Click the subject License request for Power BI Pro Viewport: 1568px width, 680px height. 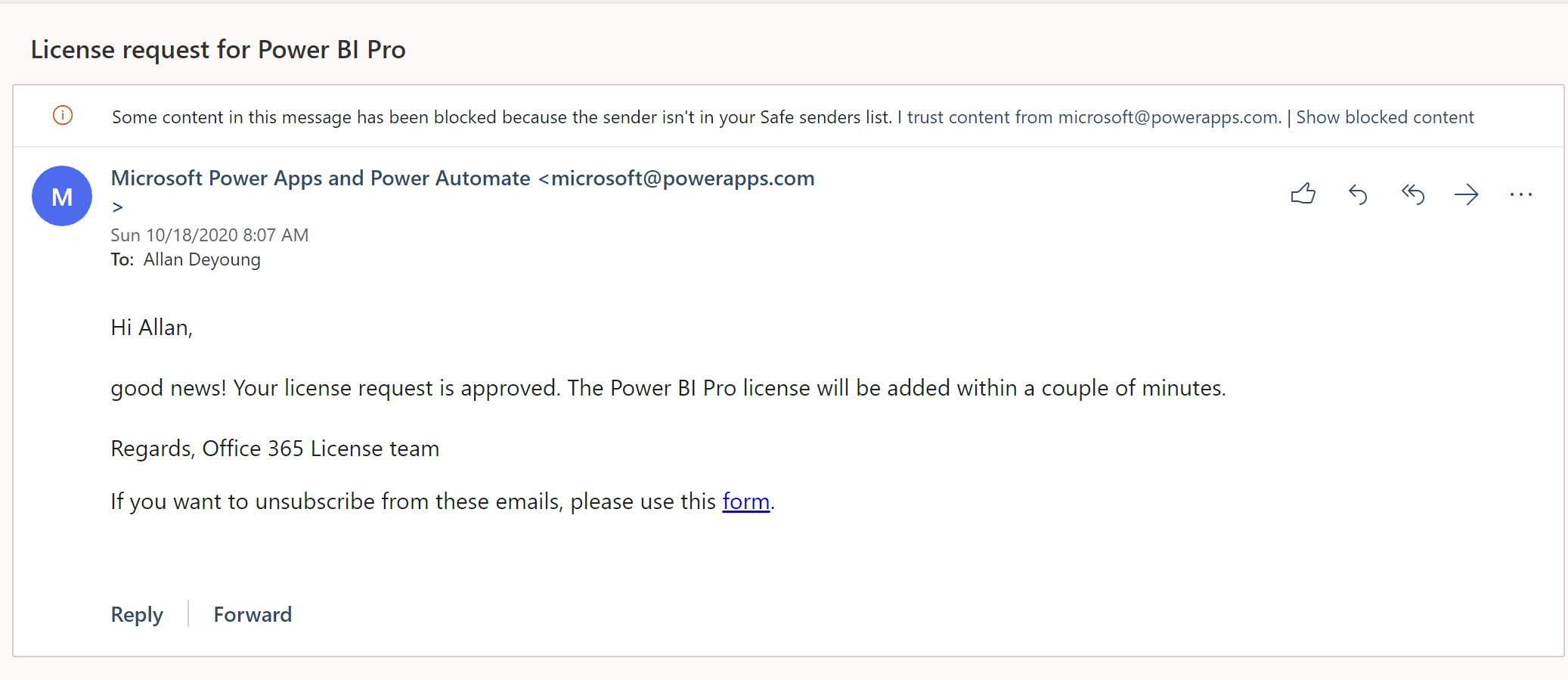218,50
